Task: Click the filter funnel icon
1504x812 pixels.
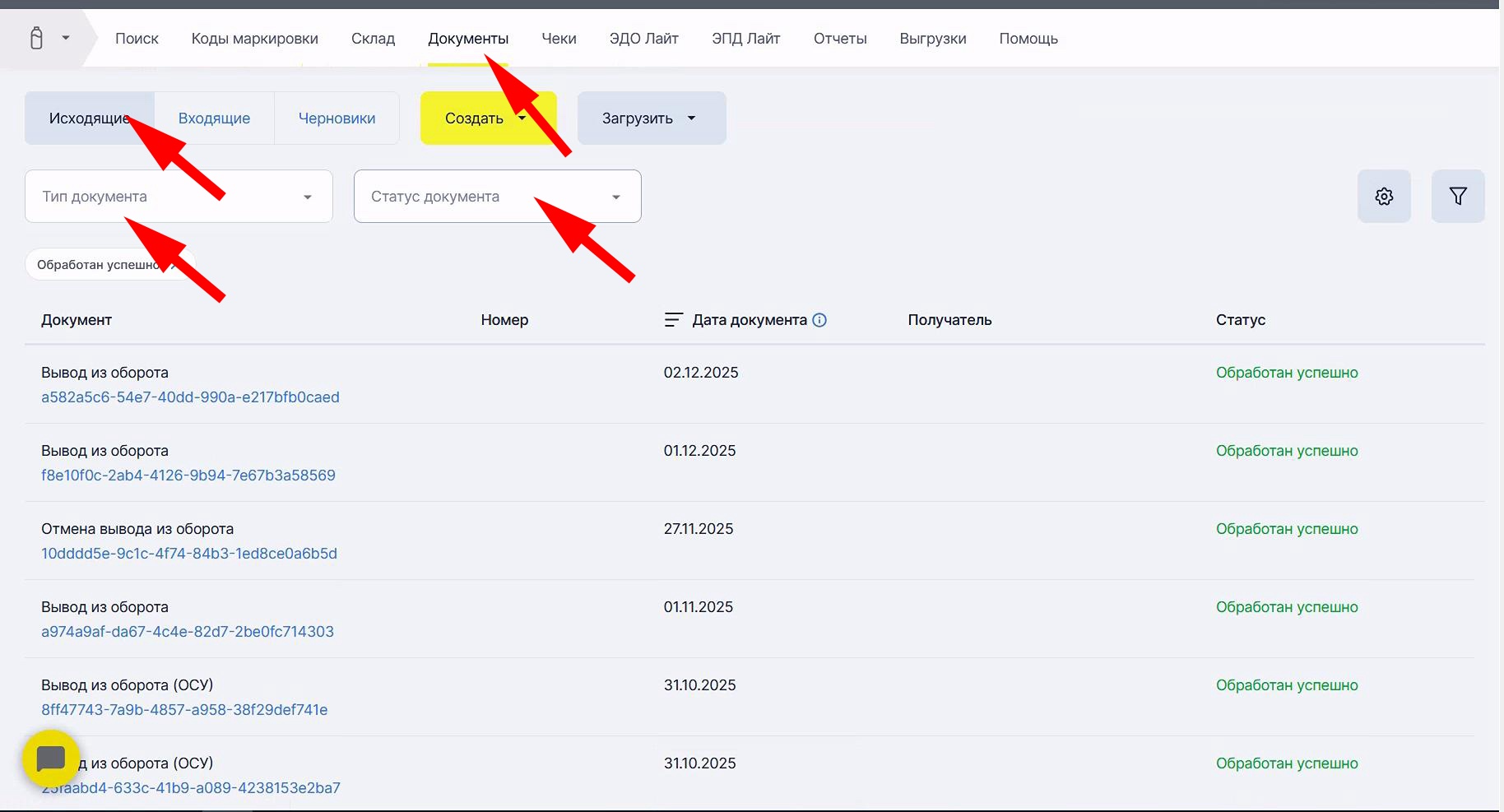Action: [x=1457, y=197]
